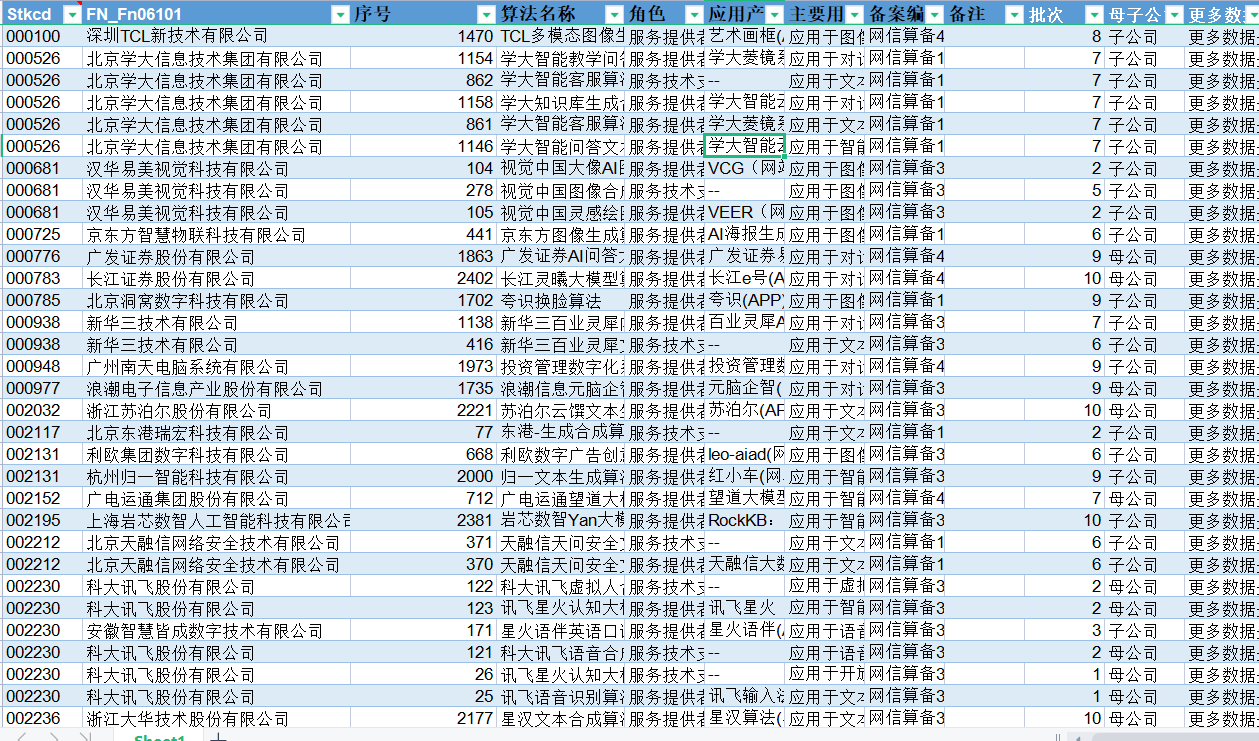Select cell 夸识换脸算法
This screenshot has width=1259, height=741.
(561, 300)
